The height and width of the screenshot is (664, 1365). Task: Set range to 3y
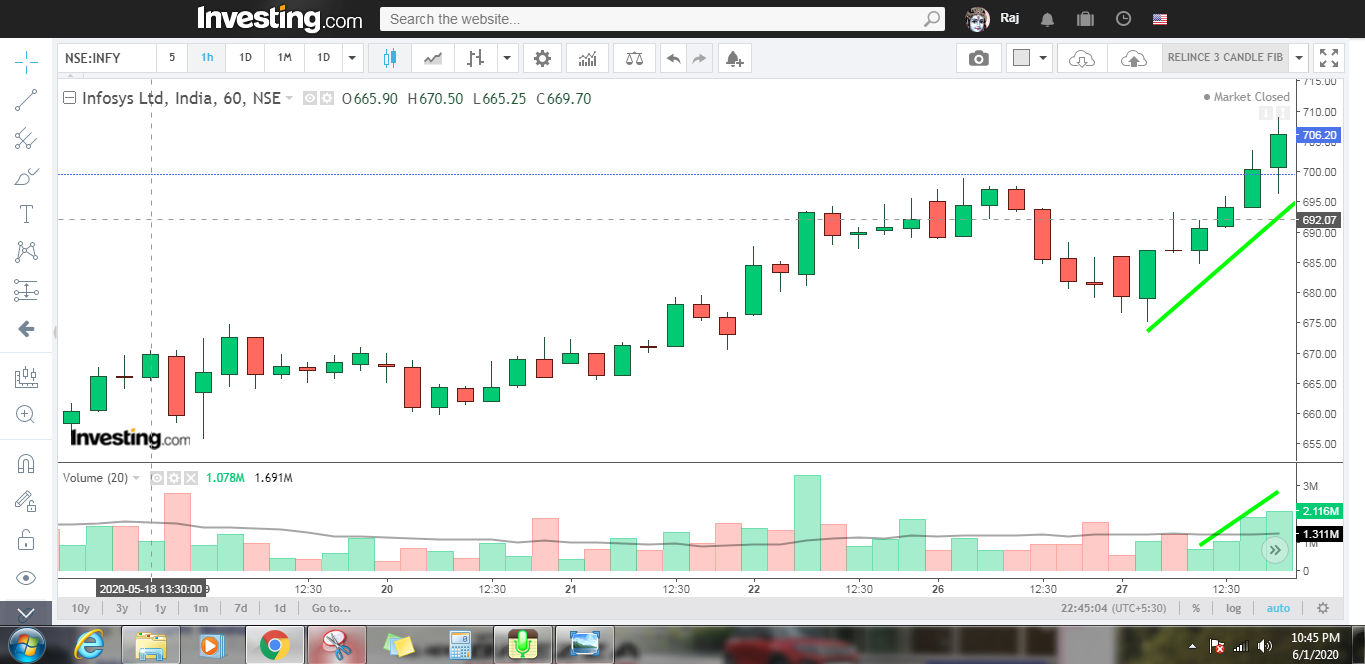(121, 608)
